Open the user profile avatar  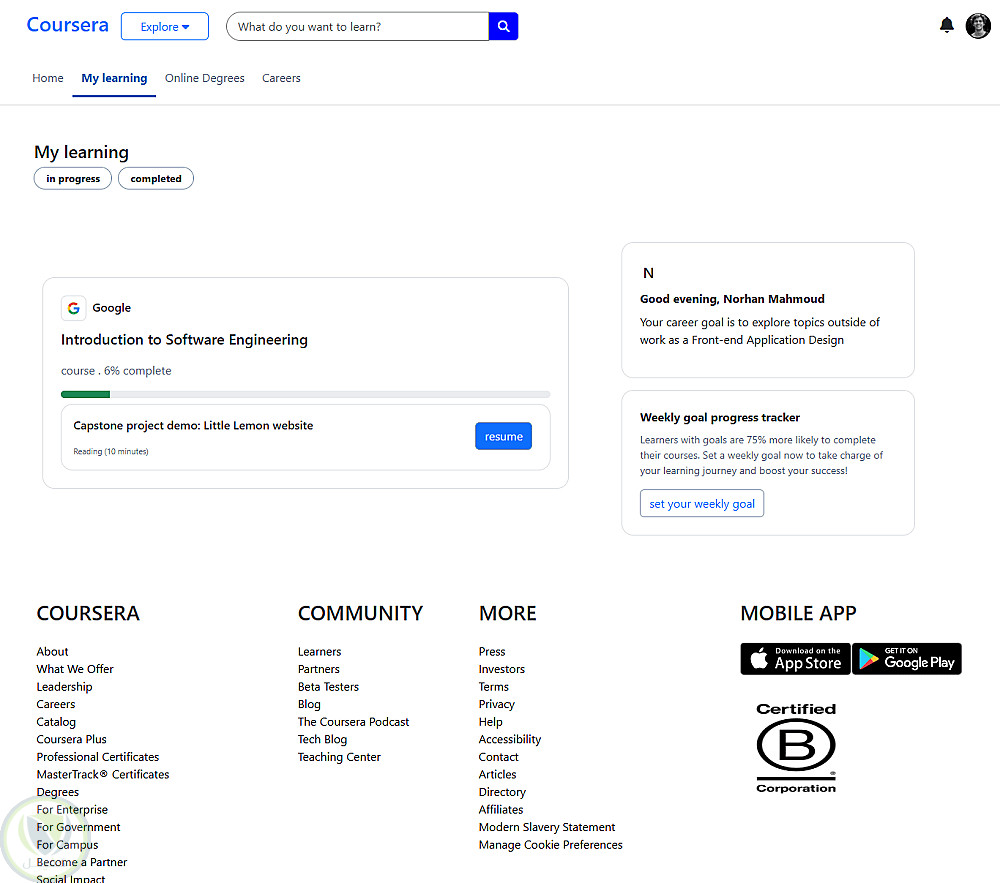[x=978, y=26]
